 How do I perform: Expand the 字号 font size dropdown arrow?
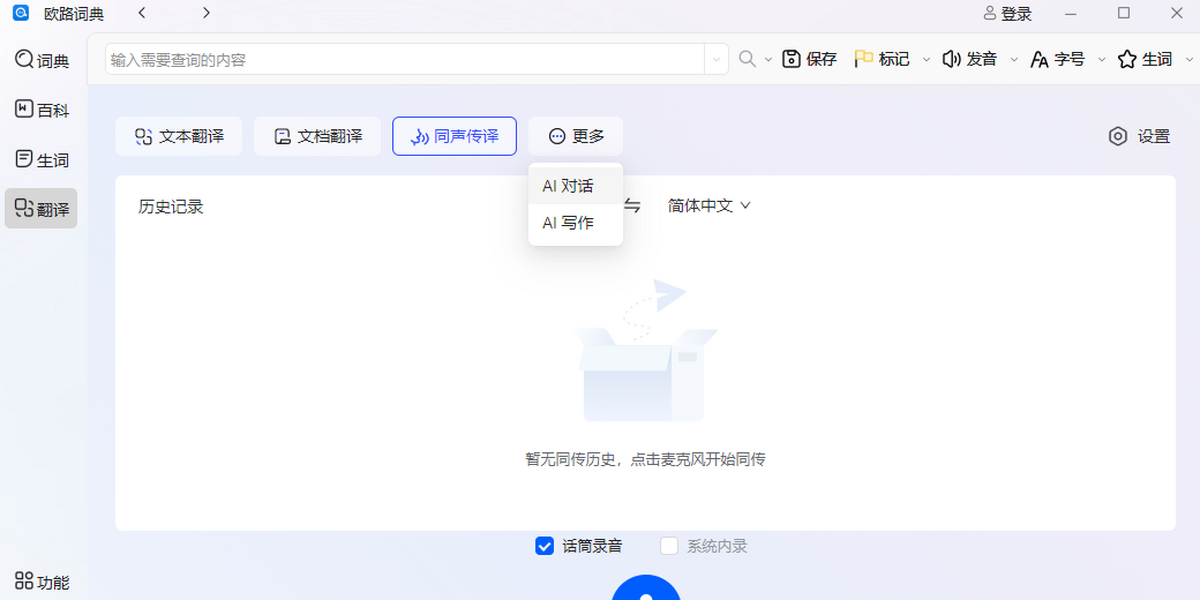(1102, 60)
